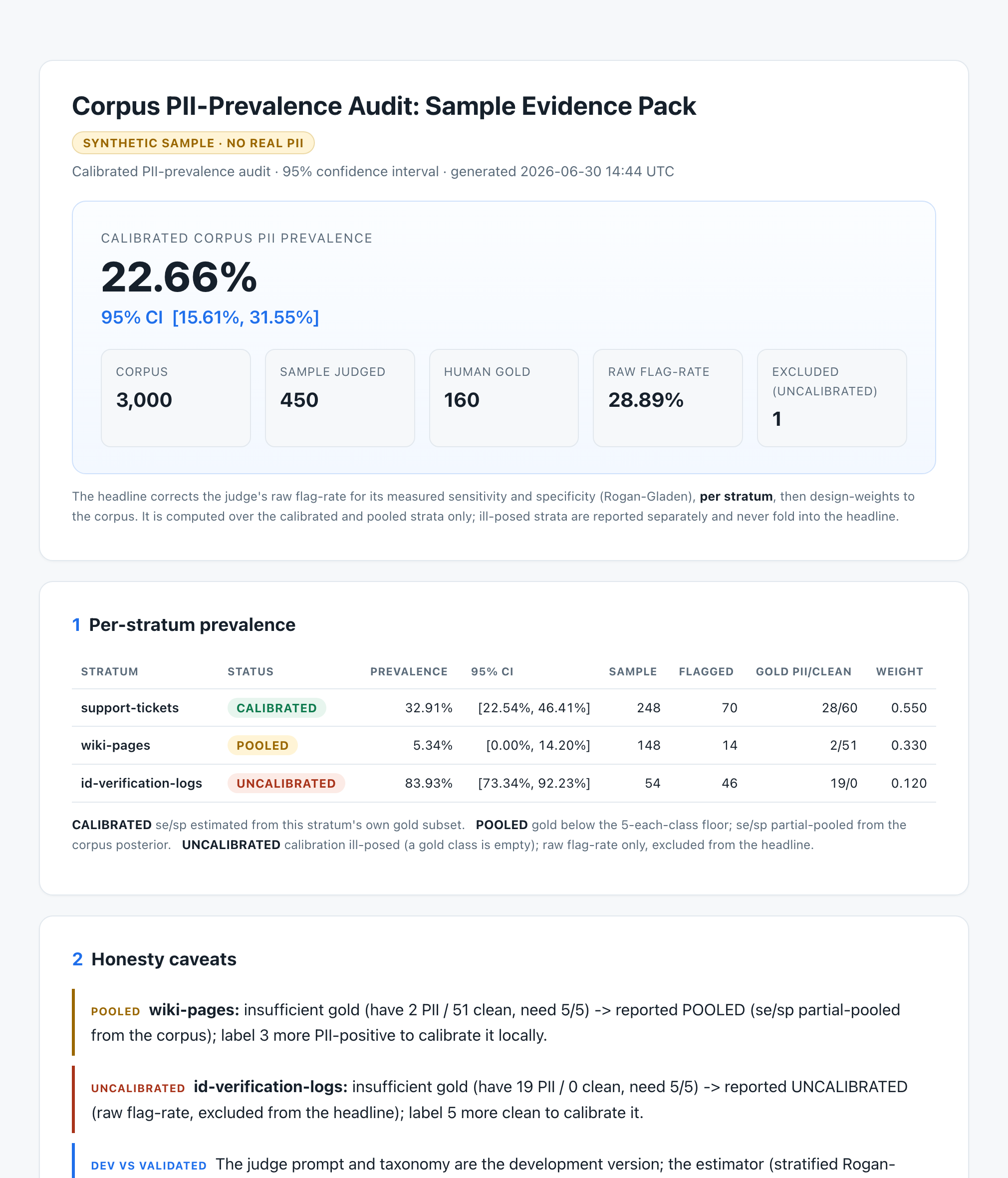Click the 'SYNTHETIC SAMPLE · NO REAL PII' badge
Image resolution: width=1008 pixels, height=1178 pixels.
click(193, 143)
